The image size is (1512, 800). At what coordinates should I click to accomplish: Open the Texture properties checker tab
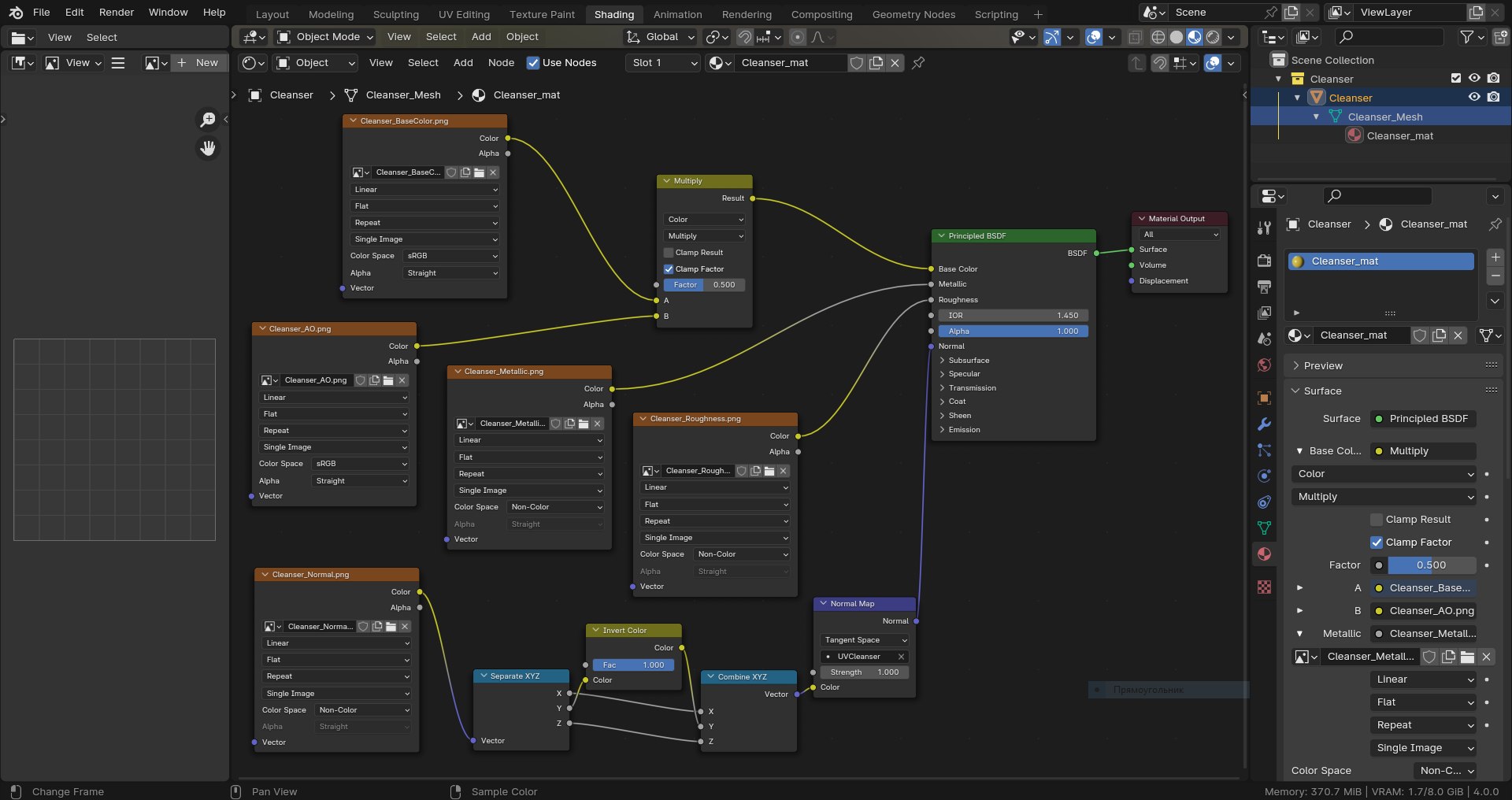click(x=1264, y=587)
